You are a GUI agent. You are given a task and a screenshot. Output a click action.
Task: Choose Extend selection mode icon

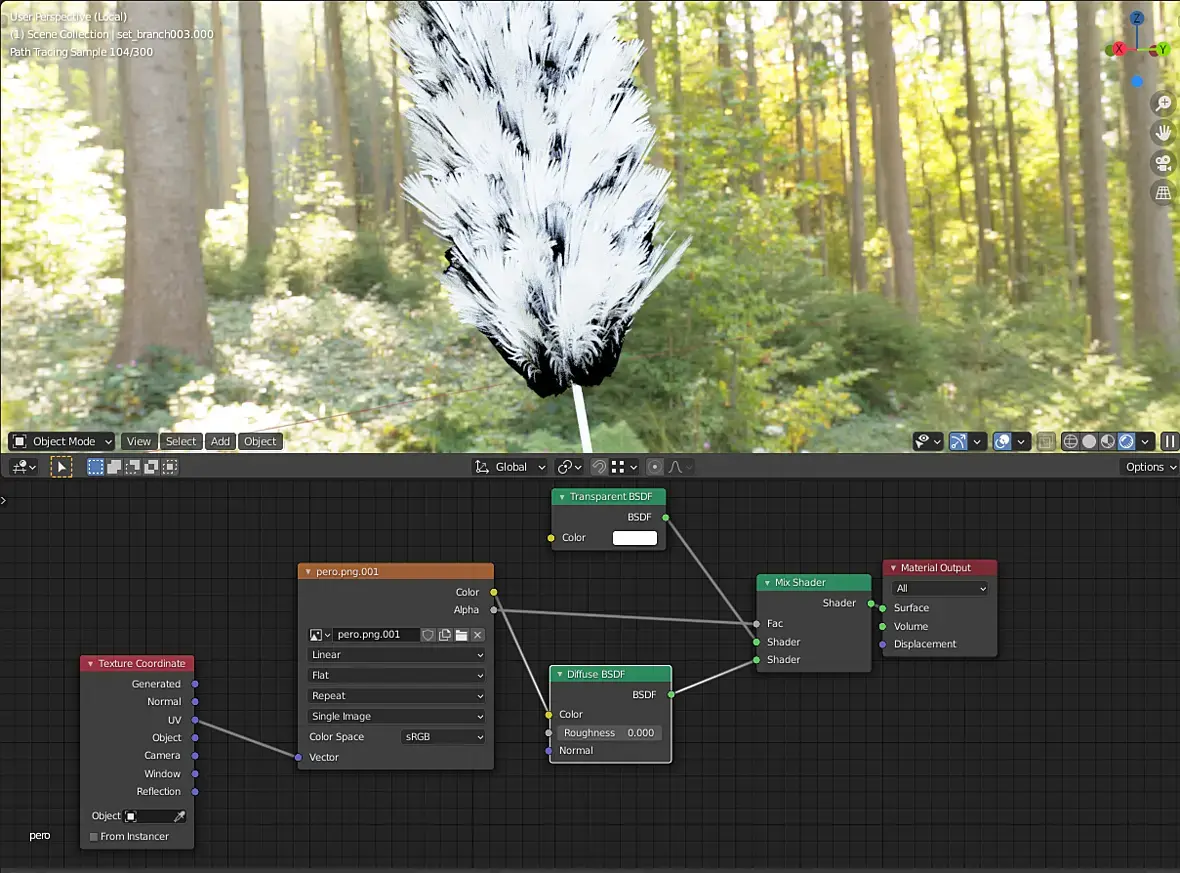(x=114, y=467)
